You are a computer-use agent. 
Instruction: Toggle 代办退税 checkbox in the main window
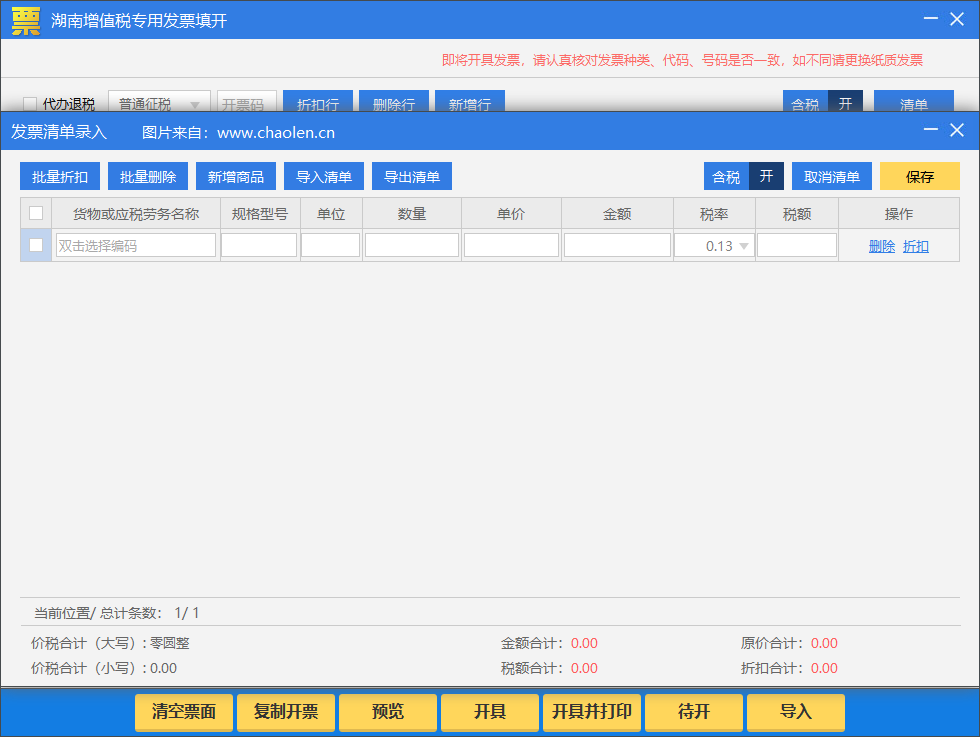(29, 103)
